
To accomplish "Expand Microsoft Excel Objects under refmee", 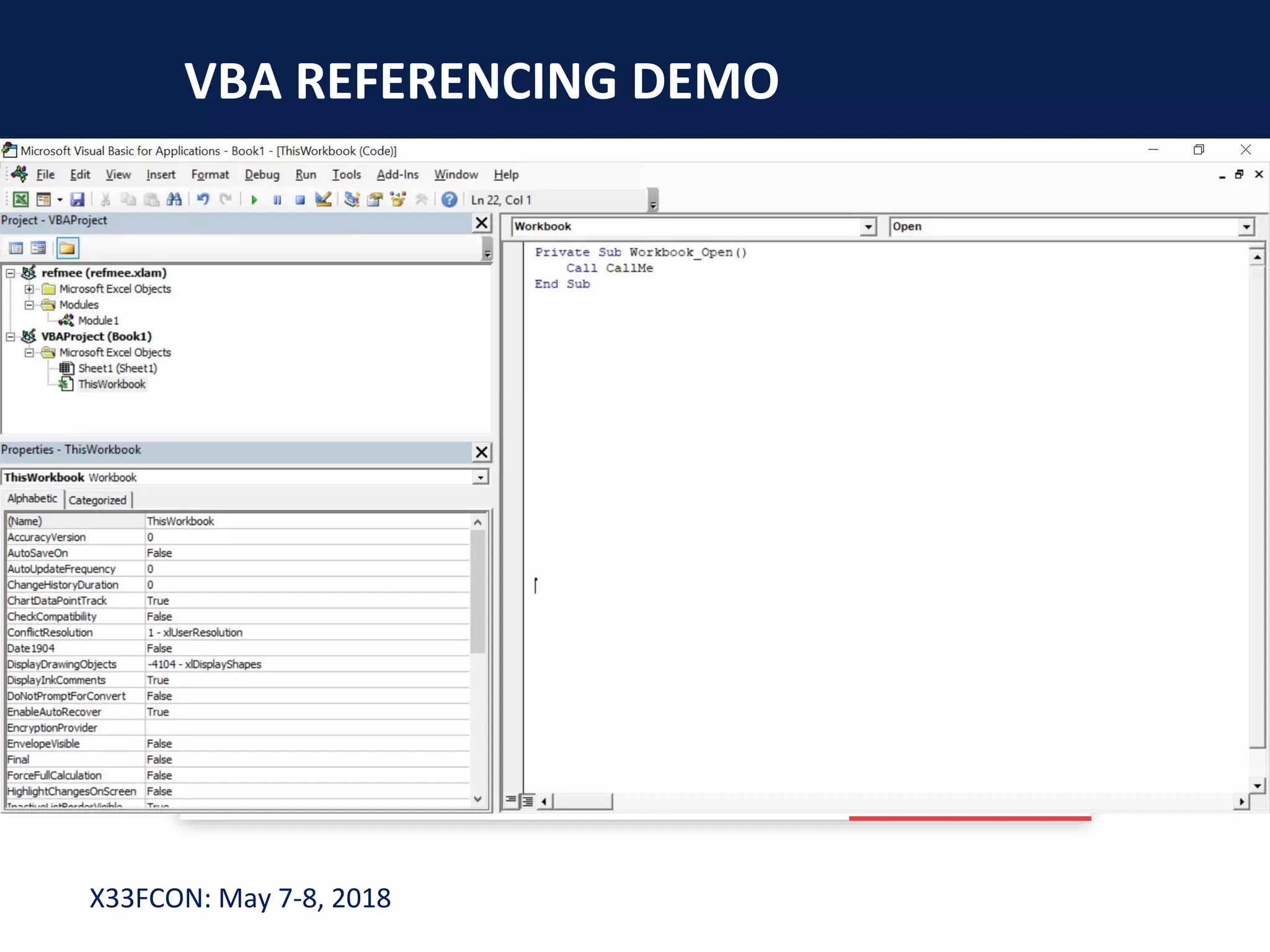I will point(29,289).
